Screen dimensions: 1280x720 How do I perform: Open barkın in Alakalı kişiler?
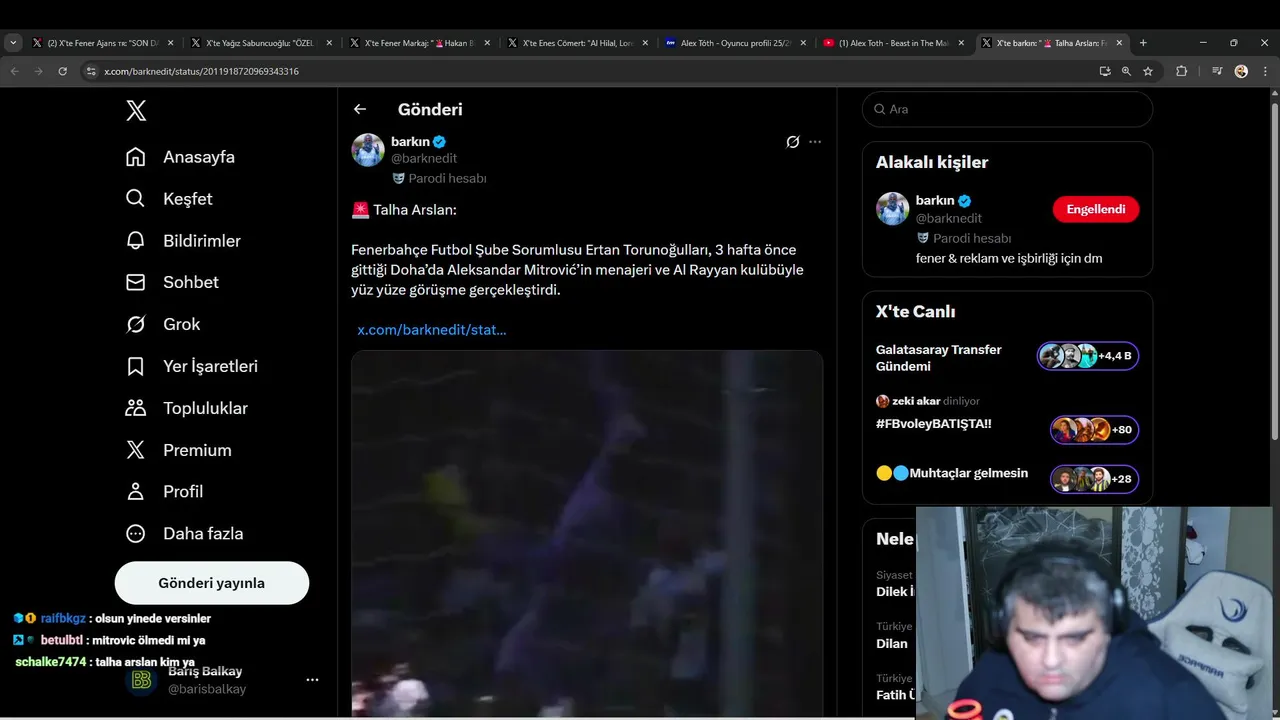pos(934,200)
